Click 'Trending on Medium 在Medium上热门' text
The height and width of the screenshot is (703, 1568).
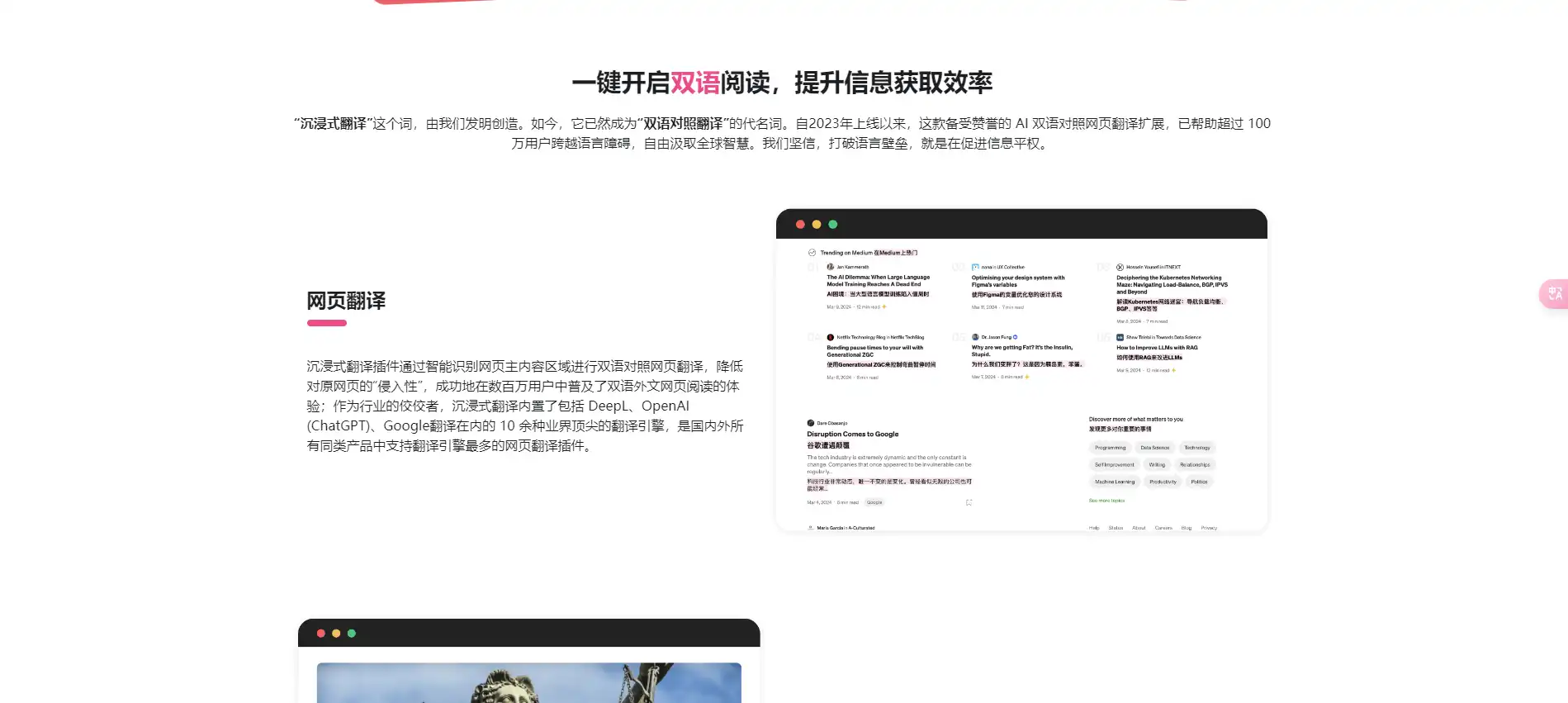pyautogui.click(x=869, y=253)
